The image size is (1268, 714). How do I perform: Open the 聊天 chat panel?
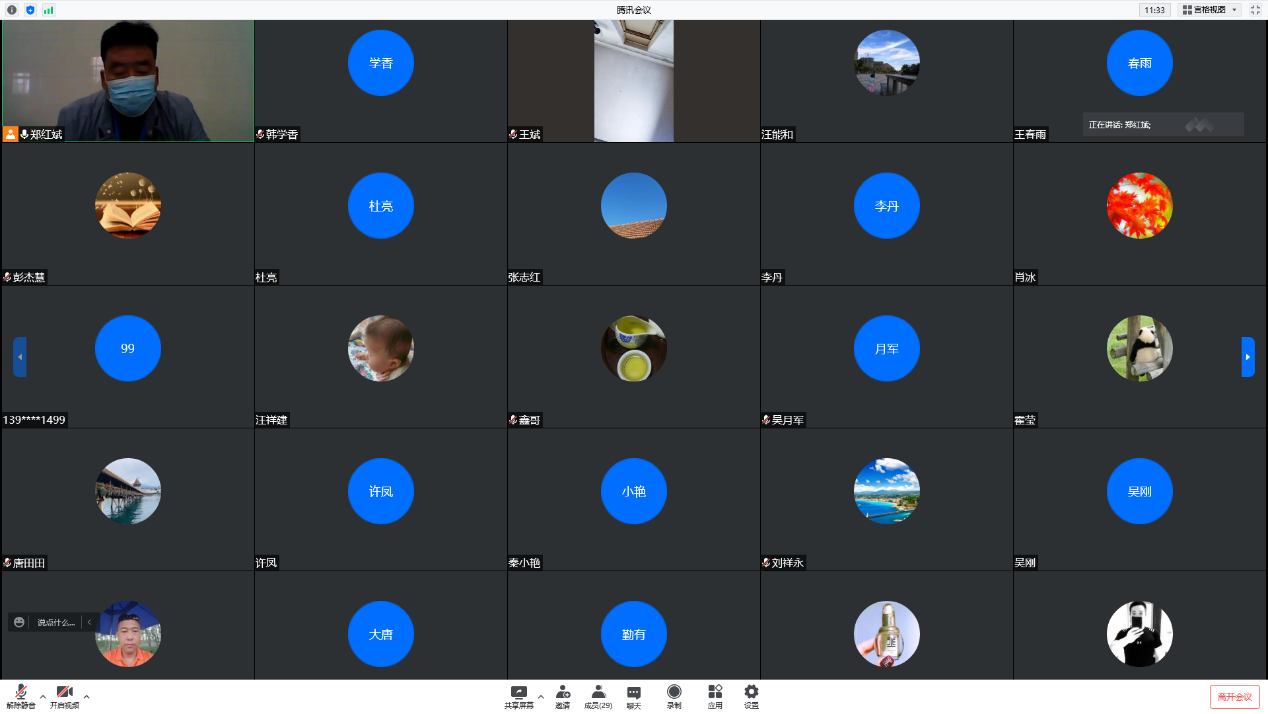coord(634,696)
